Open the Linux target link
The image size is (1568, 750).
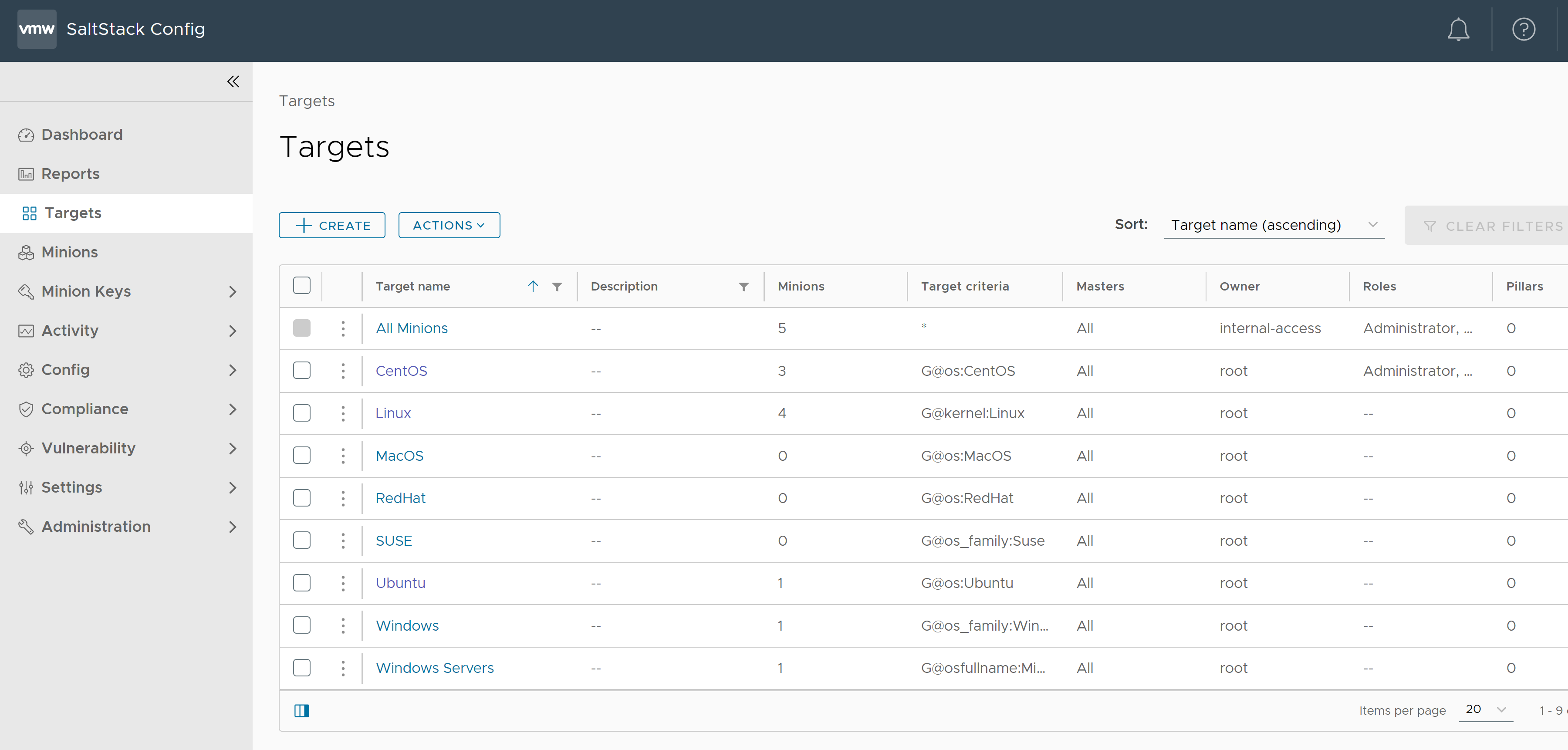pyautogui.click(x=393, y=413)
